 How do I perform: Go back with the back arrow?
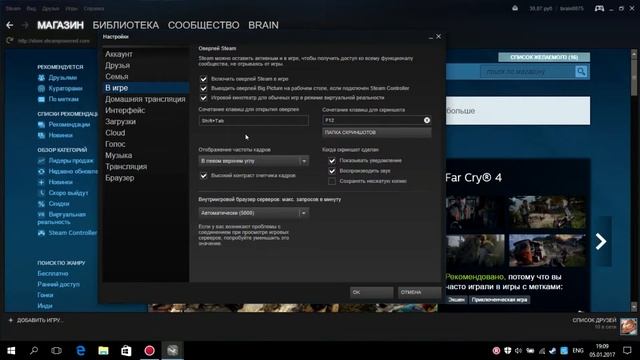(10, 25)
